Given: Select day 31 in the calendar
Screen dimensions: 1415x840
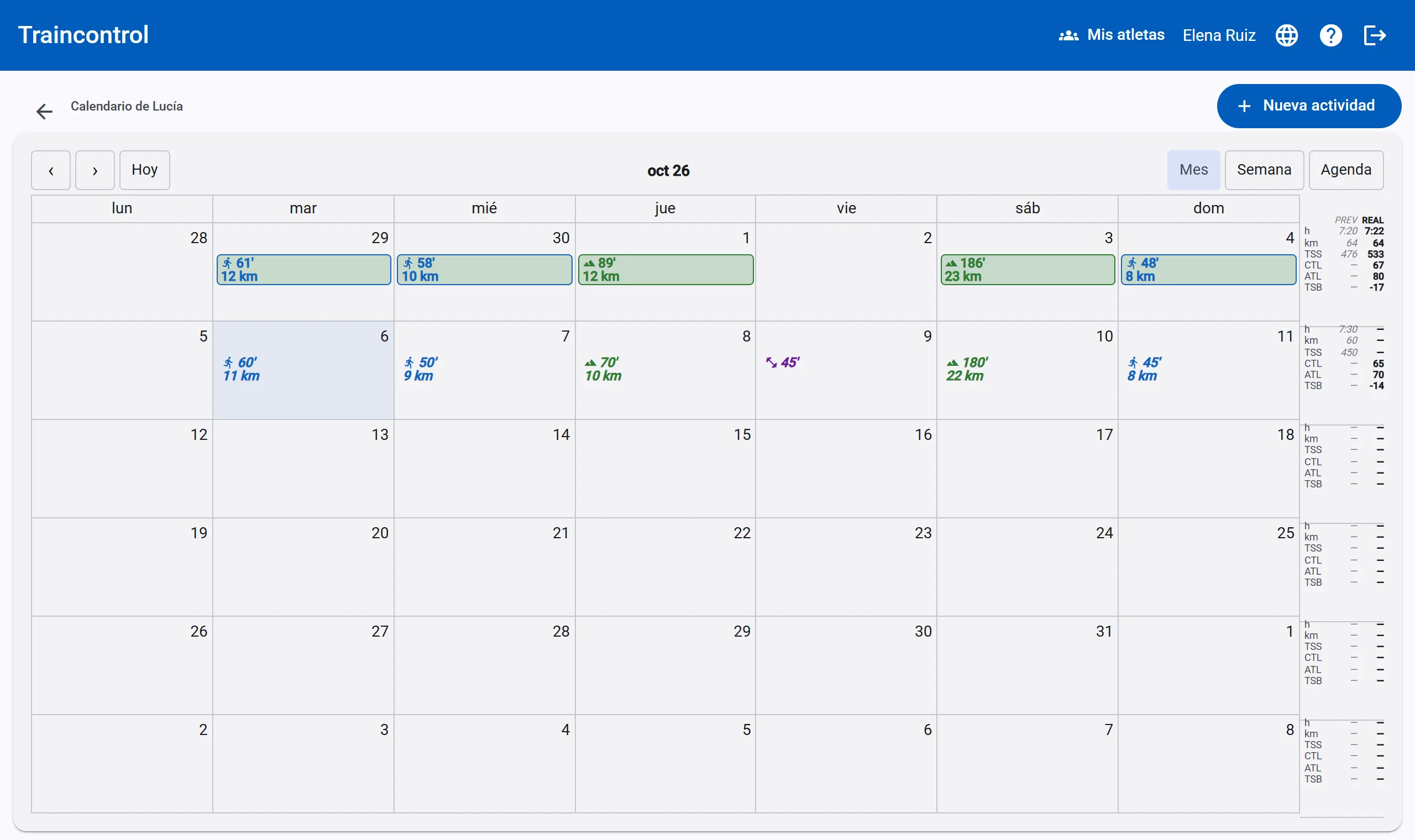Looking at the screenshot, I should coord(1028,666).
